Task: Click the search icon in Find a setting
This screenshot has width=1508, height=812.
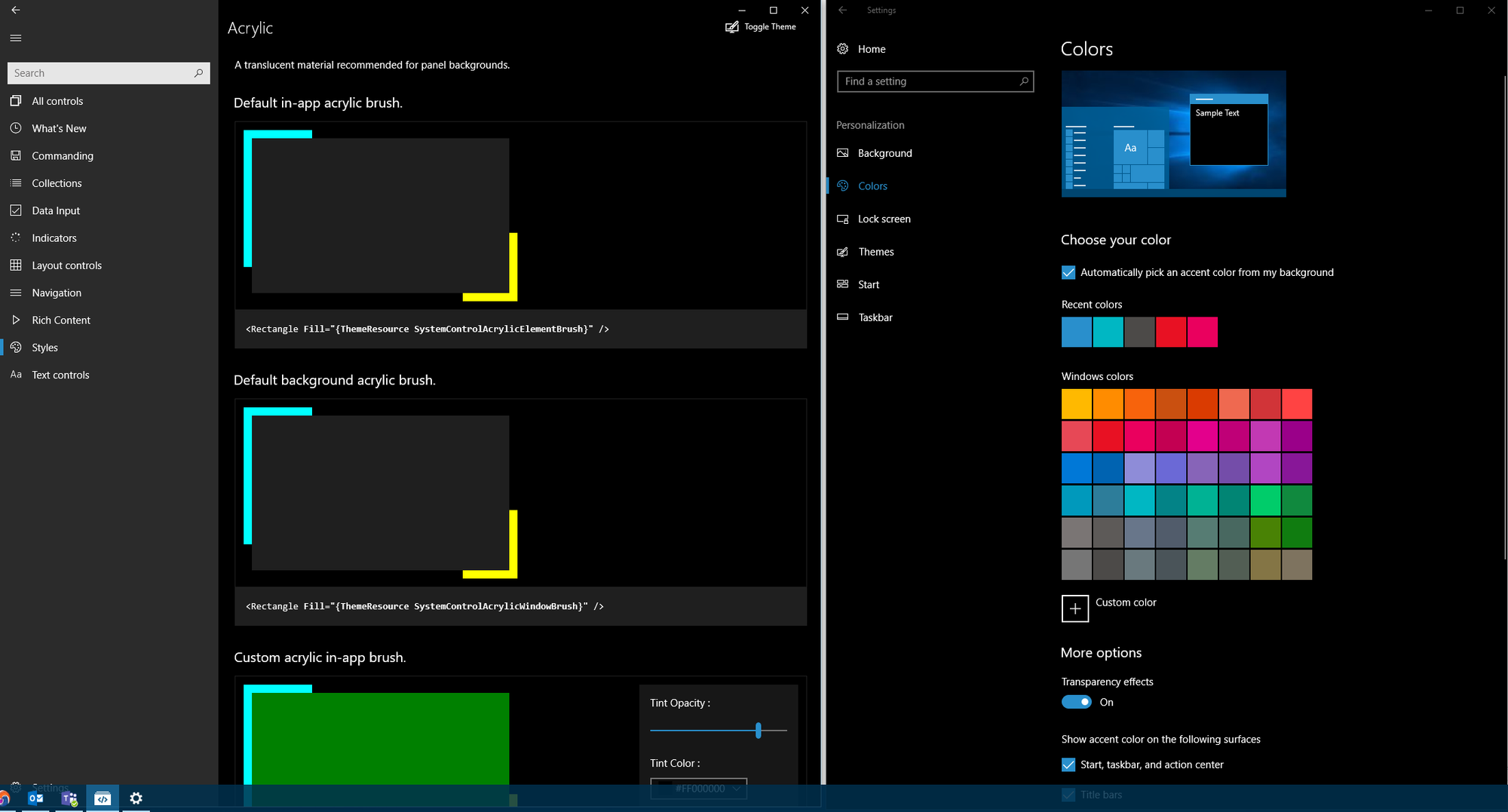Action: [x=1023, y=81]
